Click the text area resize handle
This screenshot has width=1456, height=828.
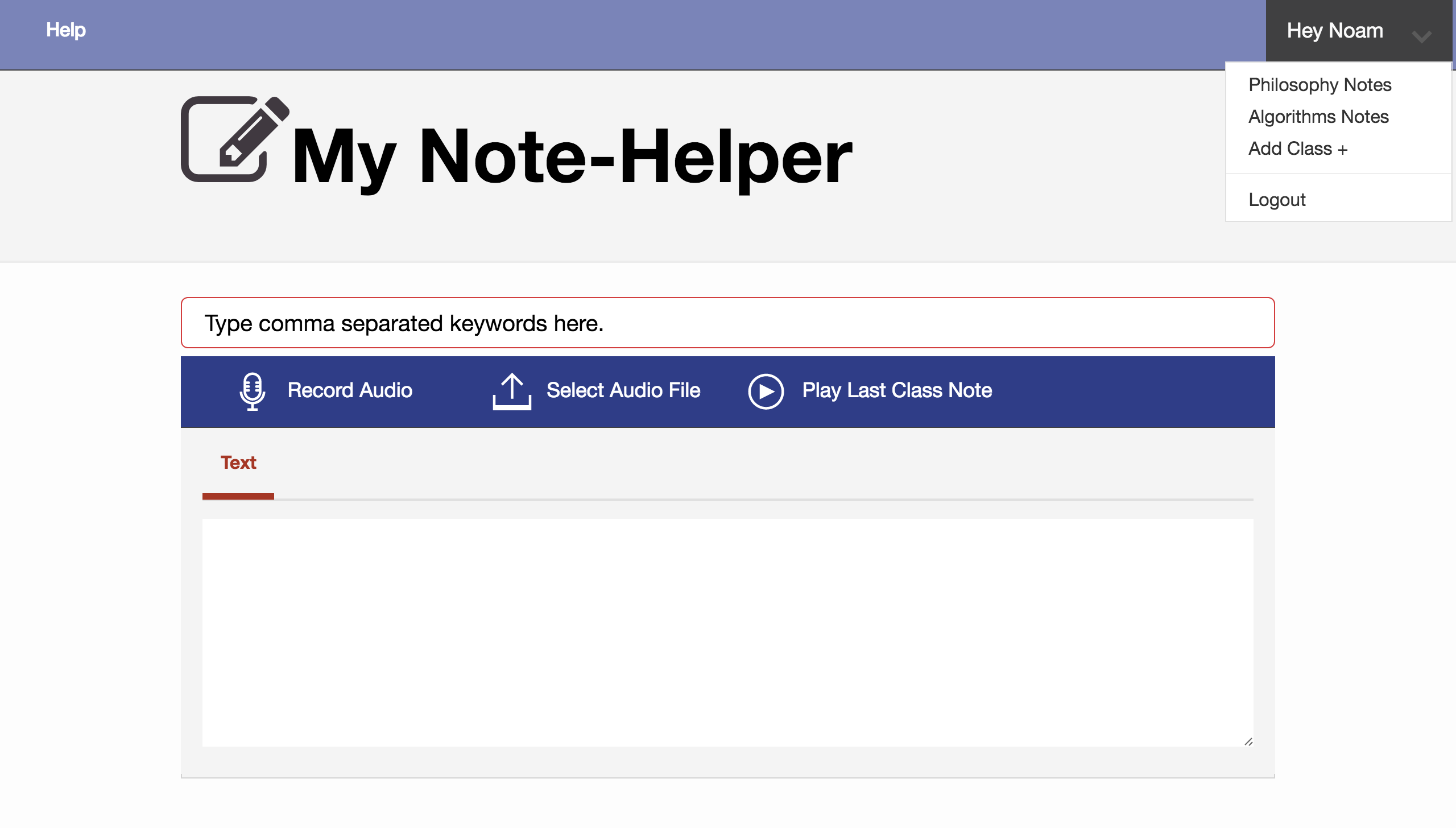pyautogui.click(x=1248, y=742)
